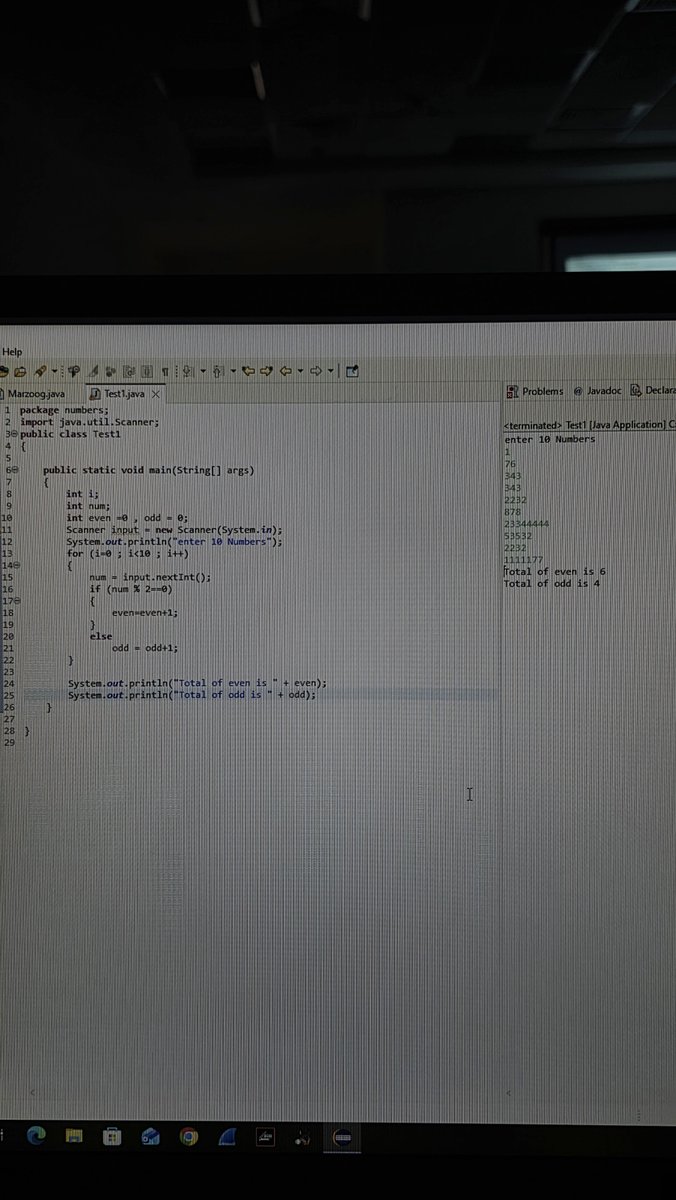This screenshot has width=676, height=1200.
Task: Click console input value 53532
Action: coord(519,535)
